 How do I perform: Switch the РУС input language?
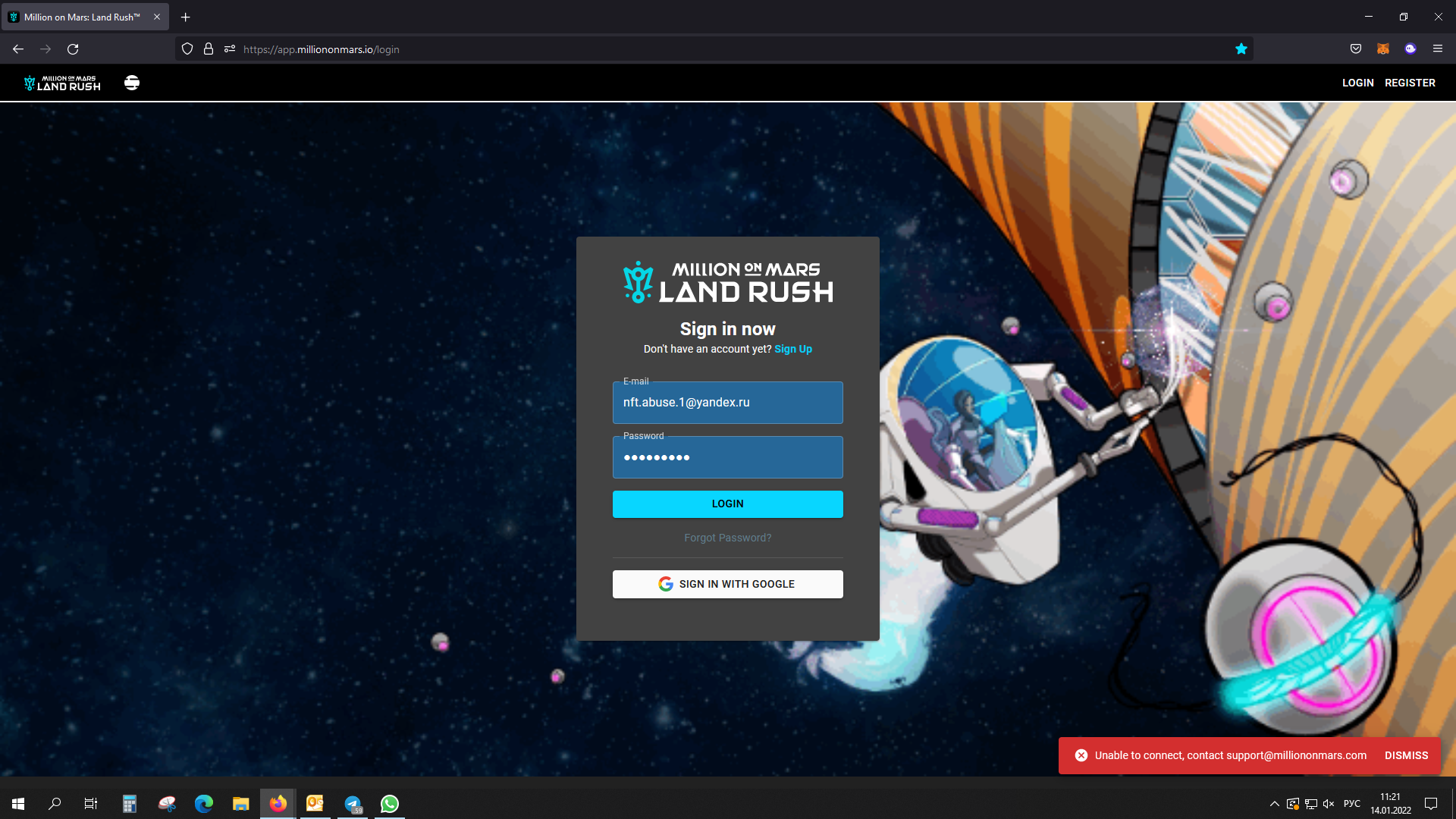click(x=1352, y=804)
